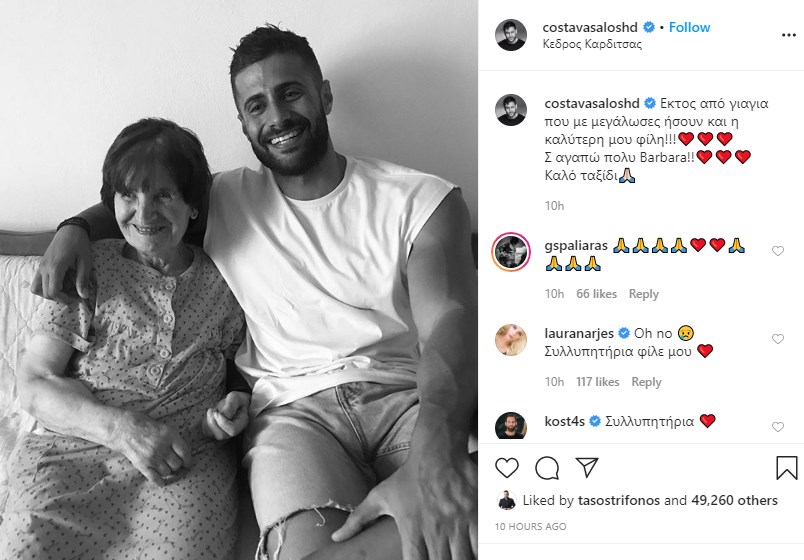This screenshot has height=560, width=804.
Task: Reply to gspaliaras comment
Action: click(x=644, y=294)
